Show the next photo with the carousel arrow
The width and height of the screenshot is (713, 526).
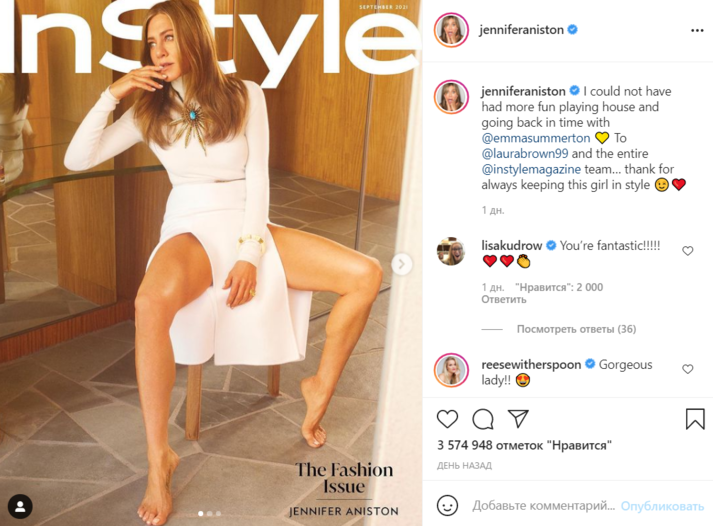click(x=402, y=264)
